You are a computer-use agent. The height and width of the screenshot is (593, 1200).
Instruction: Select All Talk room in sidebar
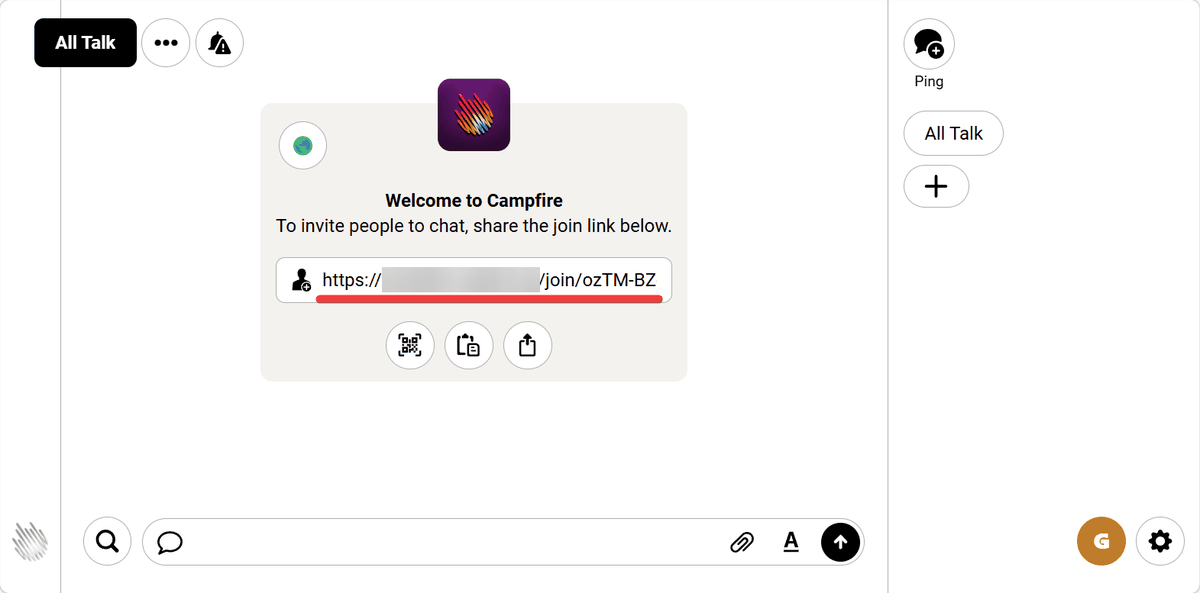click(953, 133)
